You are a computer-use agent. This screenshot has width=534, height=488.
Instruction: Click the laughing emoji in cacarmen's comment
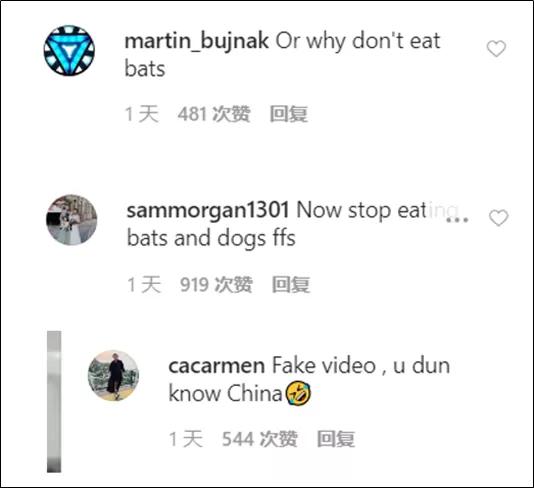click(298, 393)
